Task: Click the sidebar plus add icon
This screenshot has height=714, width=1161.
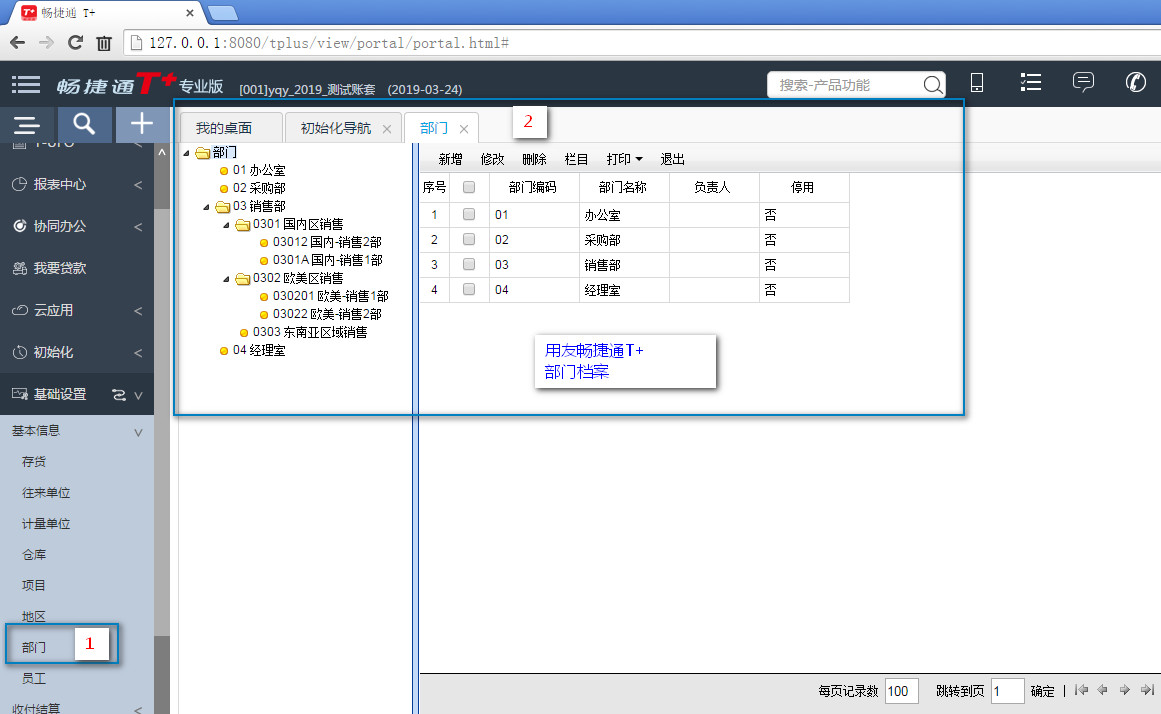Action: (143, 125)
